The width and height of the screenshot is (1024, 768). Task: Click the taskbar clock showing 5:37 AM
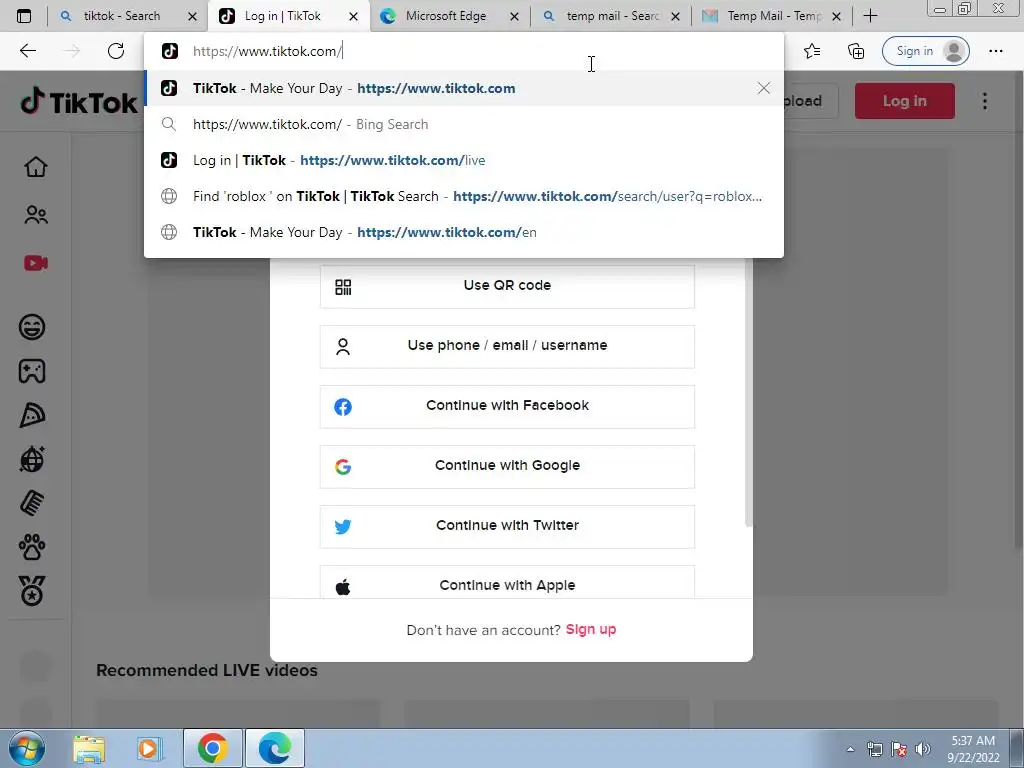(973, 749)
